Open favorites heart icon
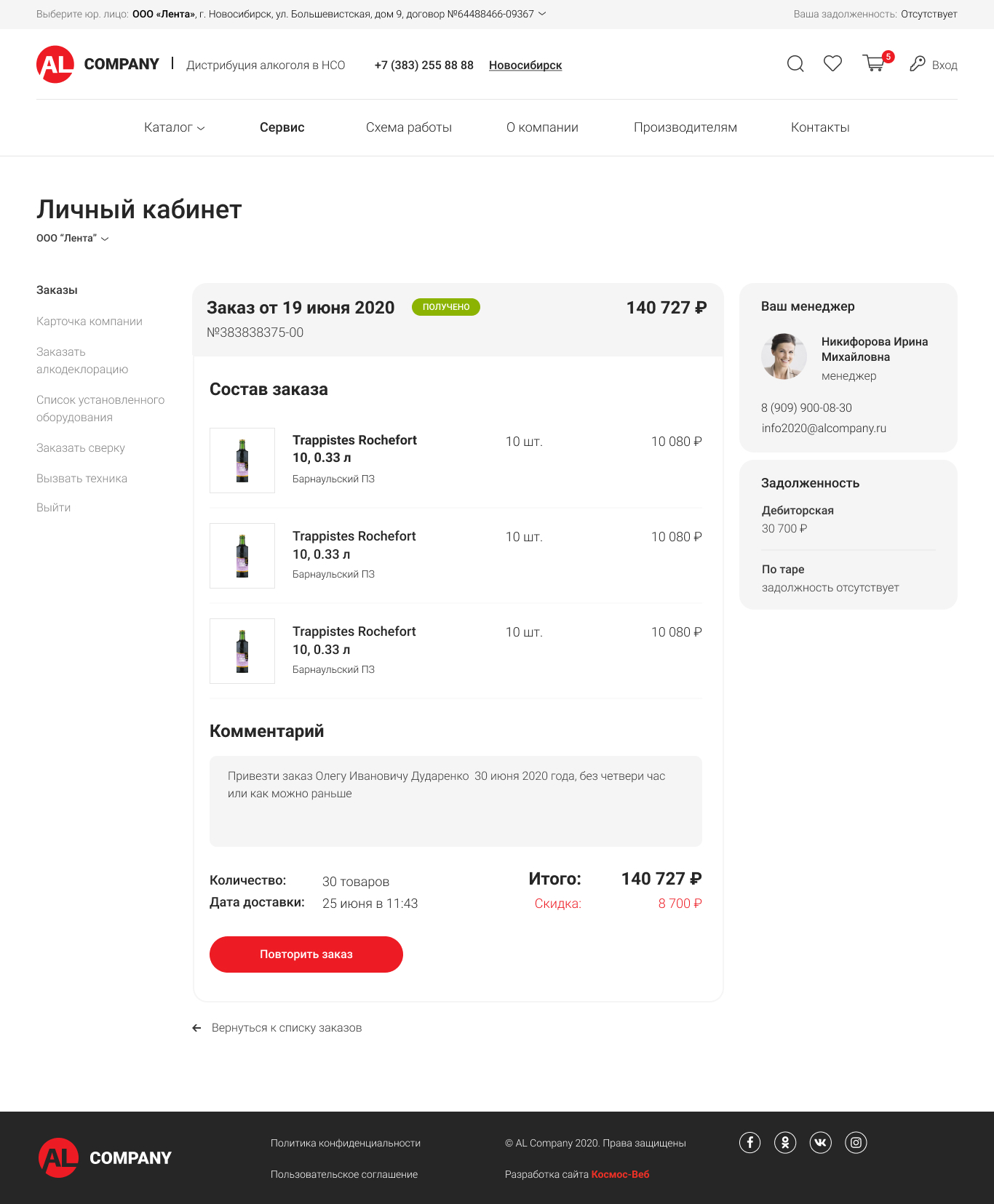The image size is (994, 1204). tap(832, 64)
